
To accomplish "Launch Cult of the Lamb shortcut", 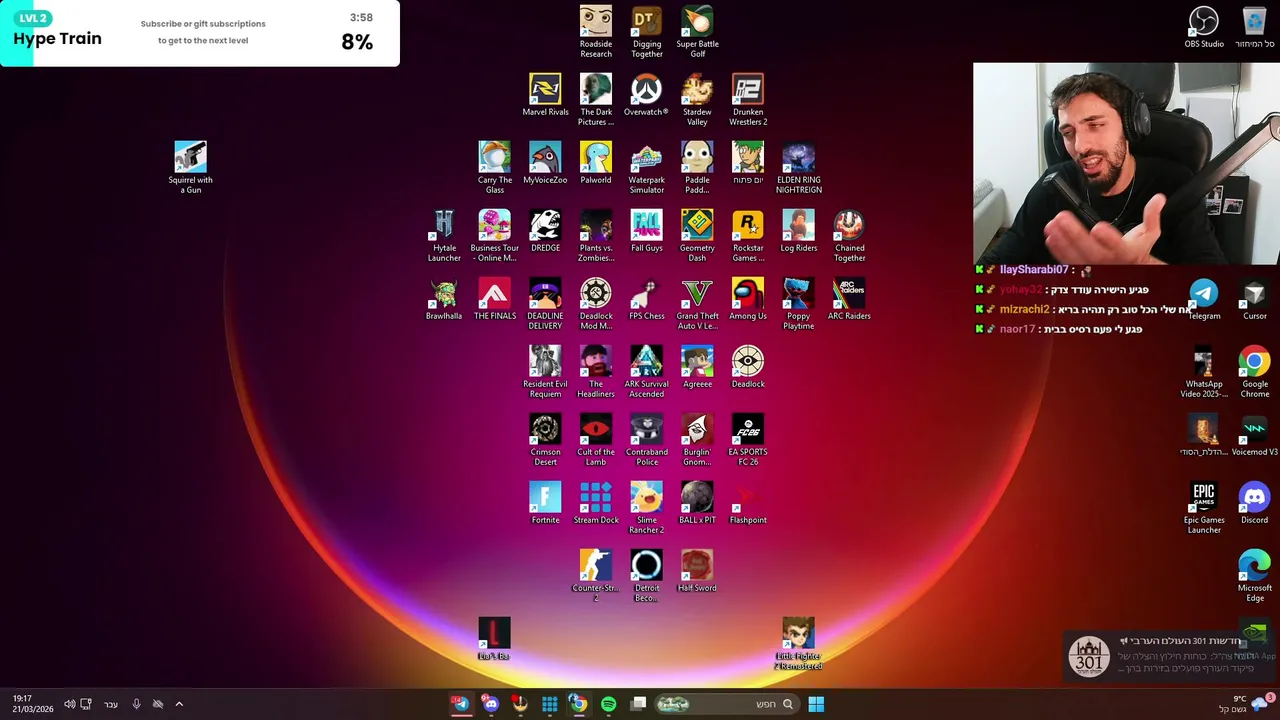I will click(596, 439).
